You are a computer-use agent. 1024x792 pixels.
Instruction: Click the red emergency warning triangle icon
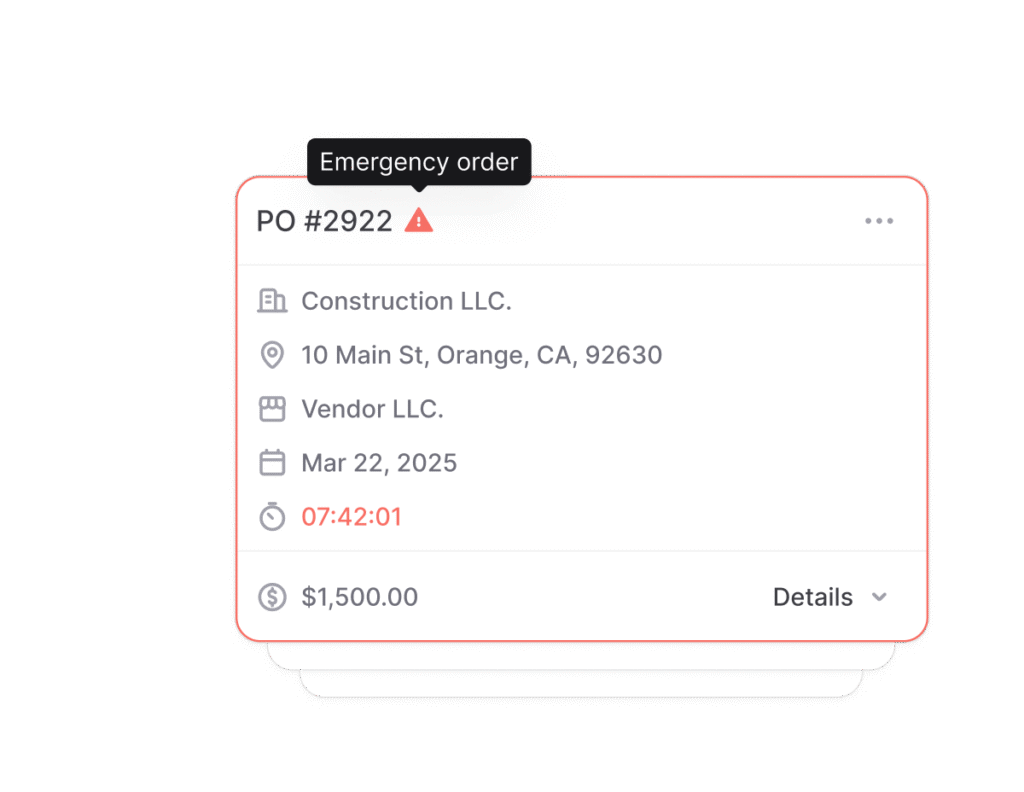click(419, 220)
